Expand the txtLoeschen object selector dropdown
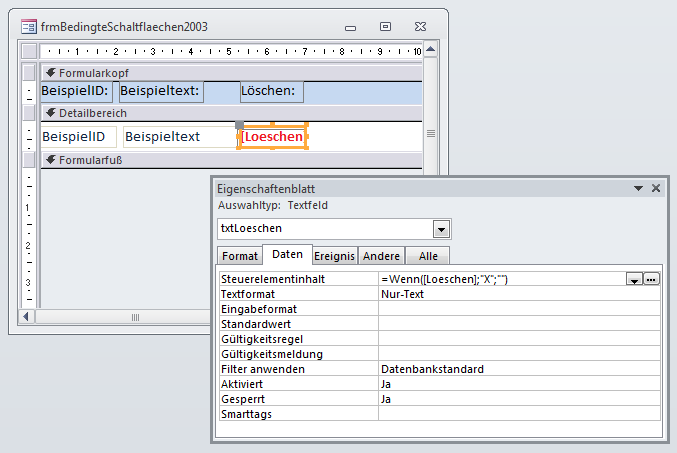This screenshot has width=677, height=453. coord(441,229)
